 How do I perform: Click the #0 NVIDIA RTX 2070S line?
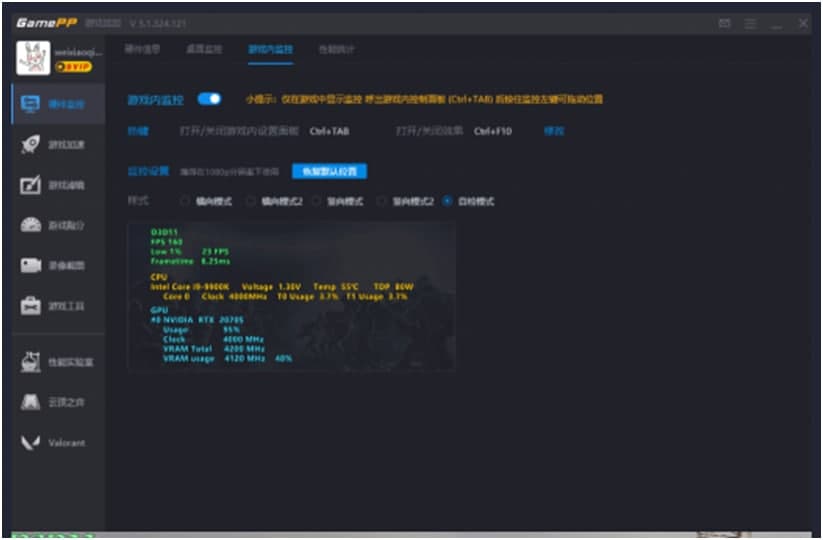197,320
